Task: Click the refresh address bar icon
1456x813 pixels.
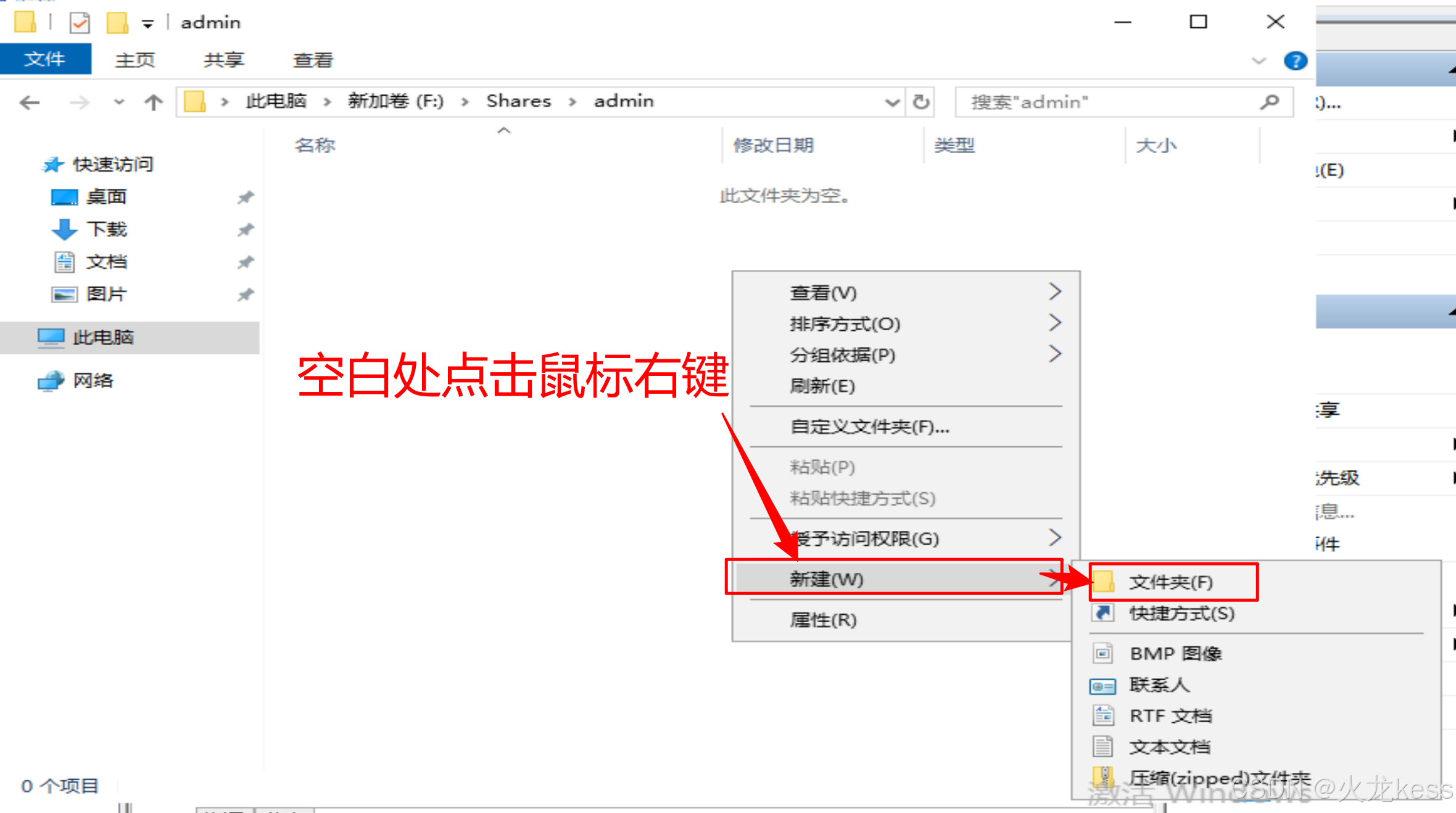Action: 920,102
